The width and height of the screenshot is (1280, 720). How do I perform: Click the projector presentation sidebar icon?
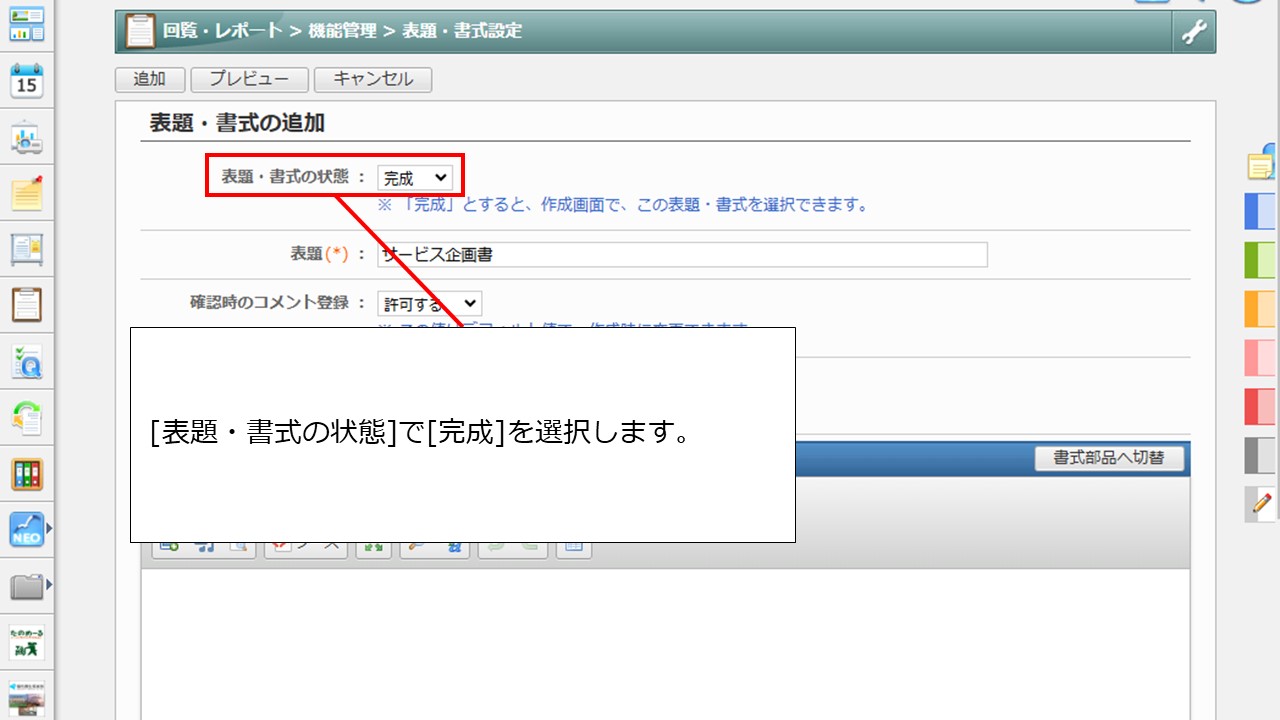27,138
